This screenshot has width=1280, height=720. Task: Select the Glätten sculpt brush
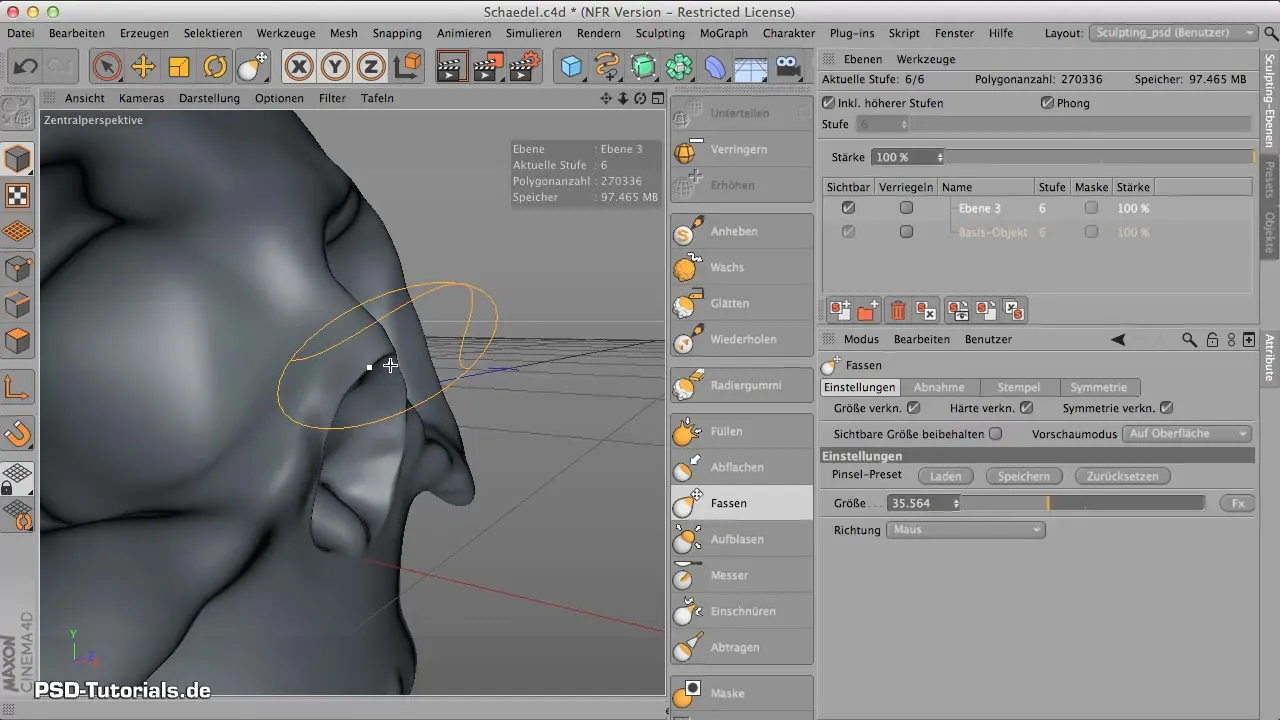(742, 303)
